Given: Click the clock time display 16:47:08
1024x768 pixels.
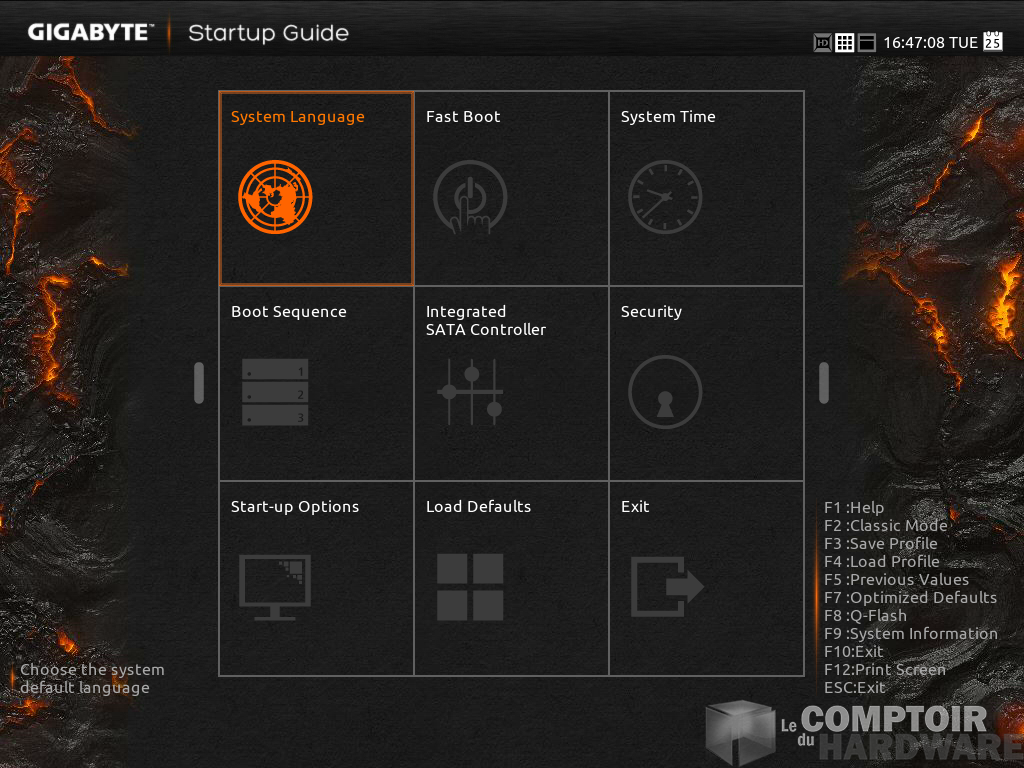Looking at the screenshot, I should 915,43.
